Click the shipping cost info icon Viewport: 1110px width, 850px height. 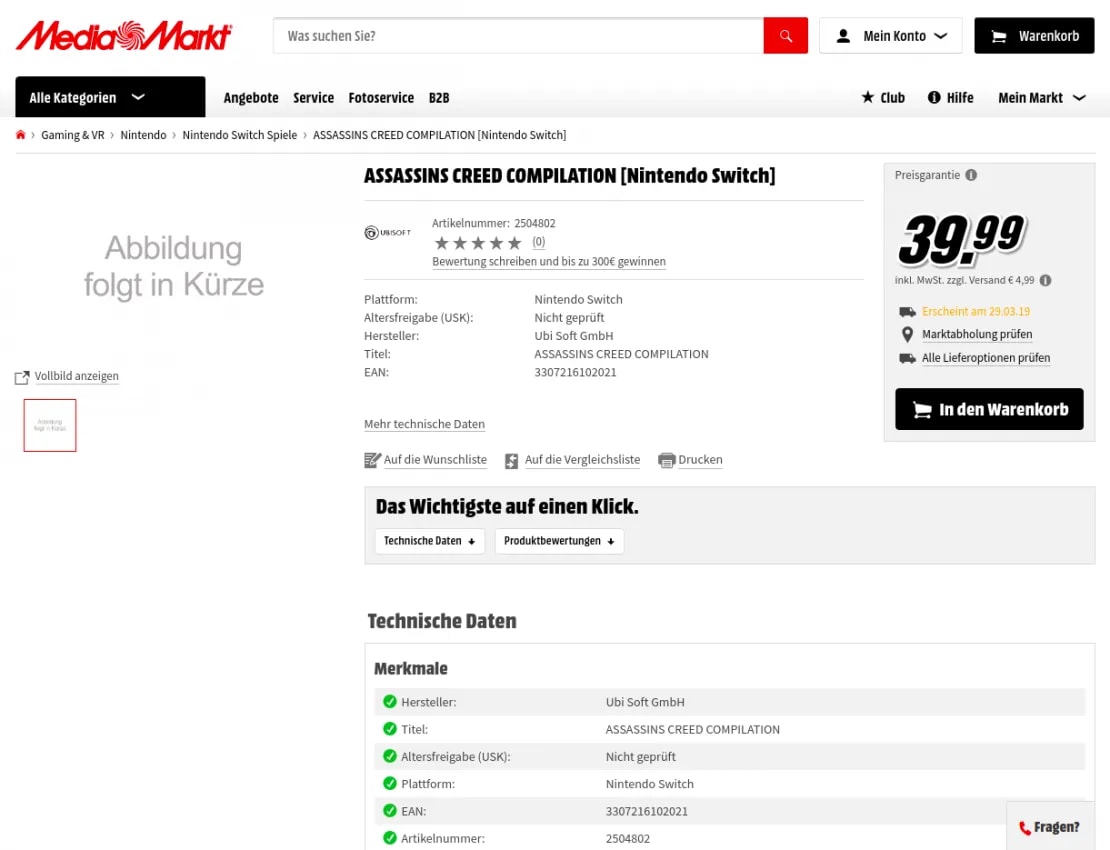point(1045,281)
